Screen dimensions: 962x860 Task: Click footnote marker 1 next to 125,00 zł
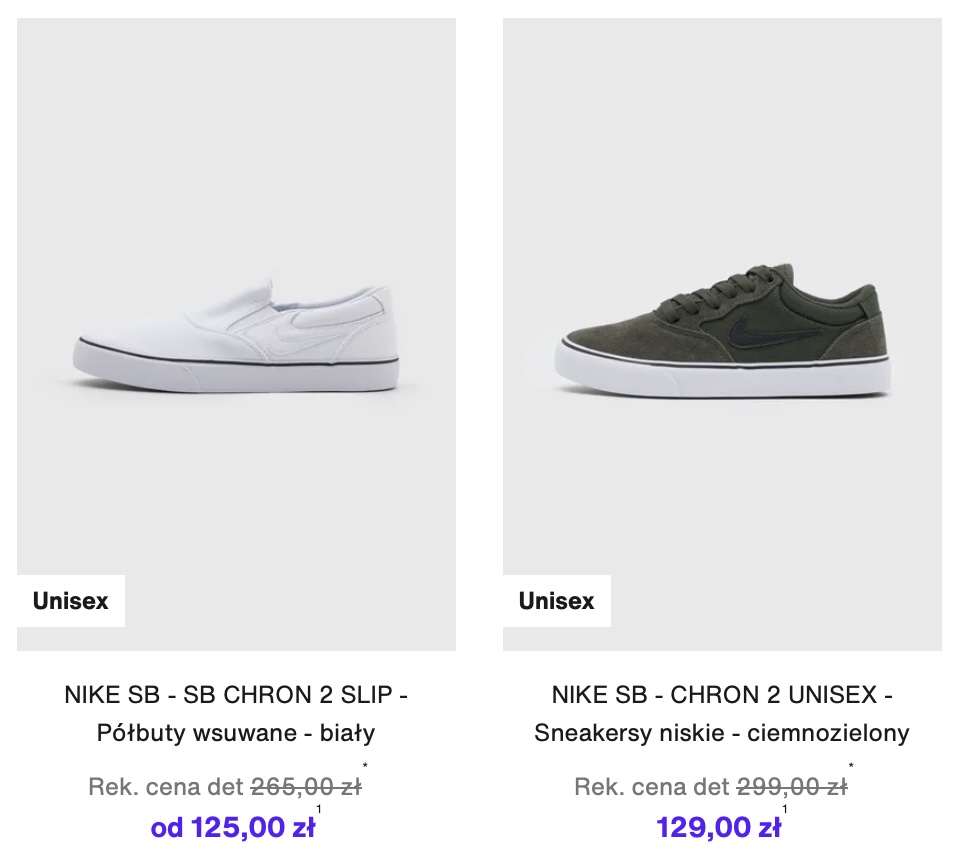tap(319, 810)
